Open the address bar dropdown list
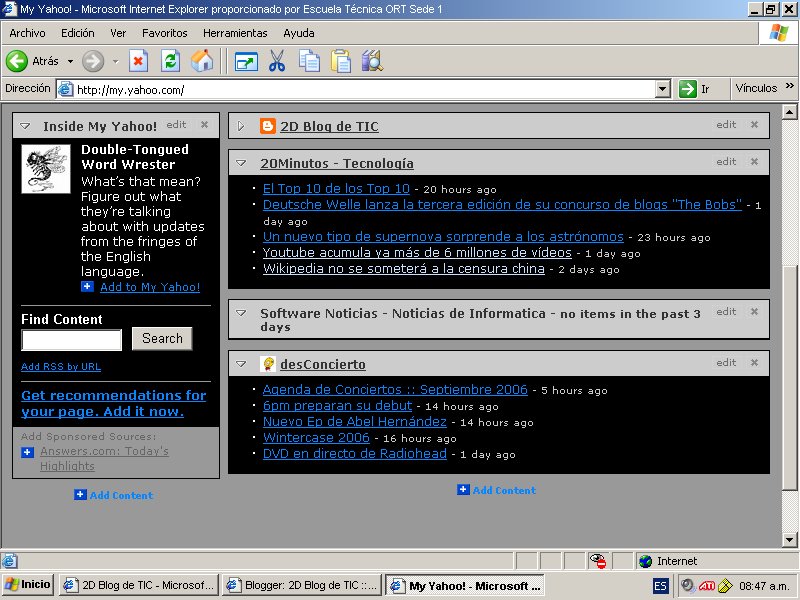The image size is (800, 600). point(662,89)
